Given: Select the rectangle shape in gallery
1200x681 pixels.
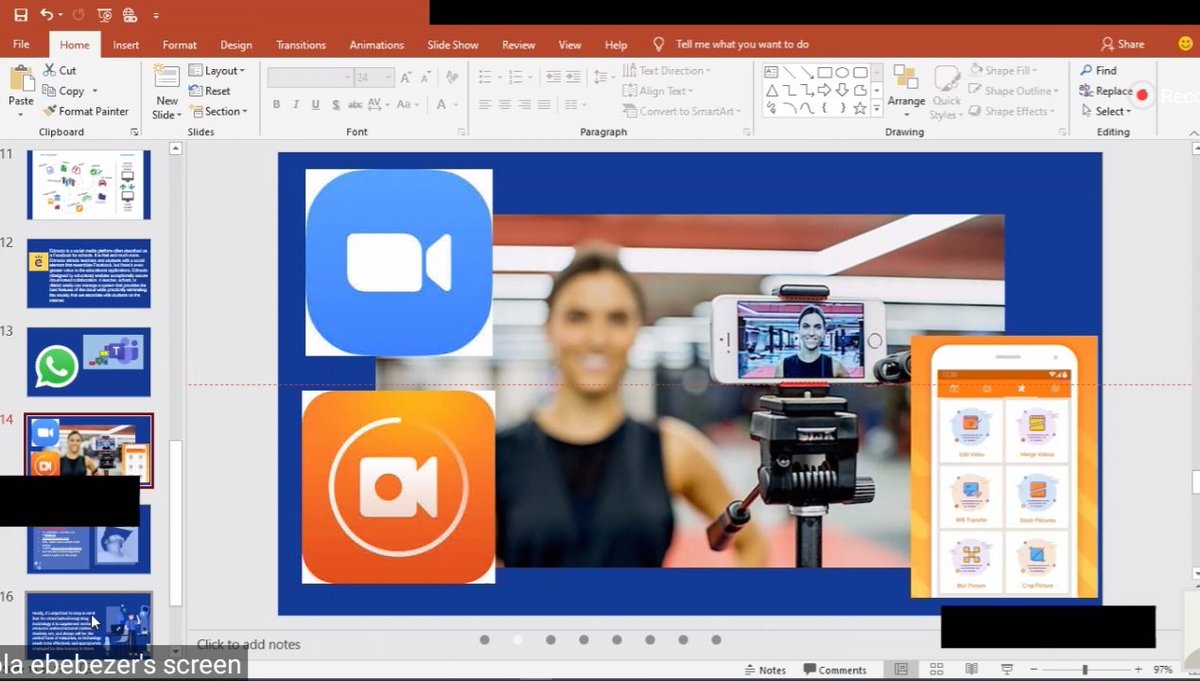Looking at the screenshot, I should click(x=824, y=72).
